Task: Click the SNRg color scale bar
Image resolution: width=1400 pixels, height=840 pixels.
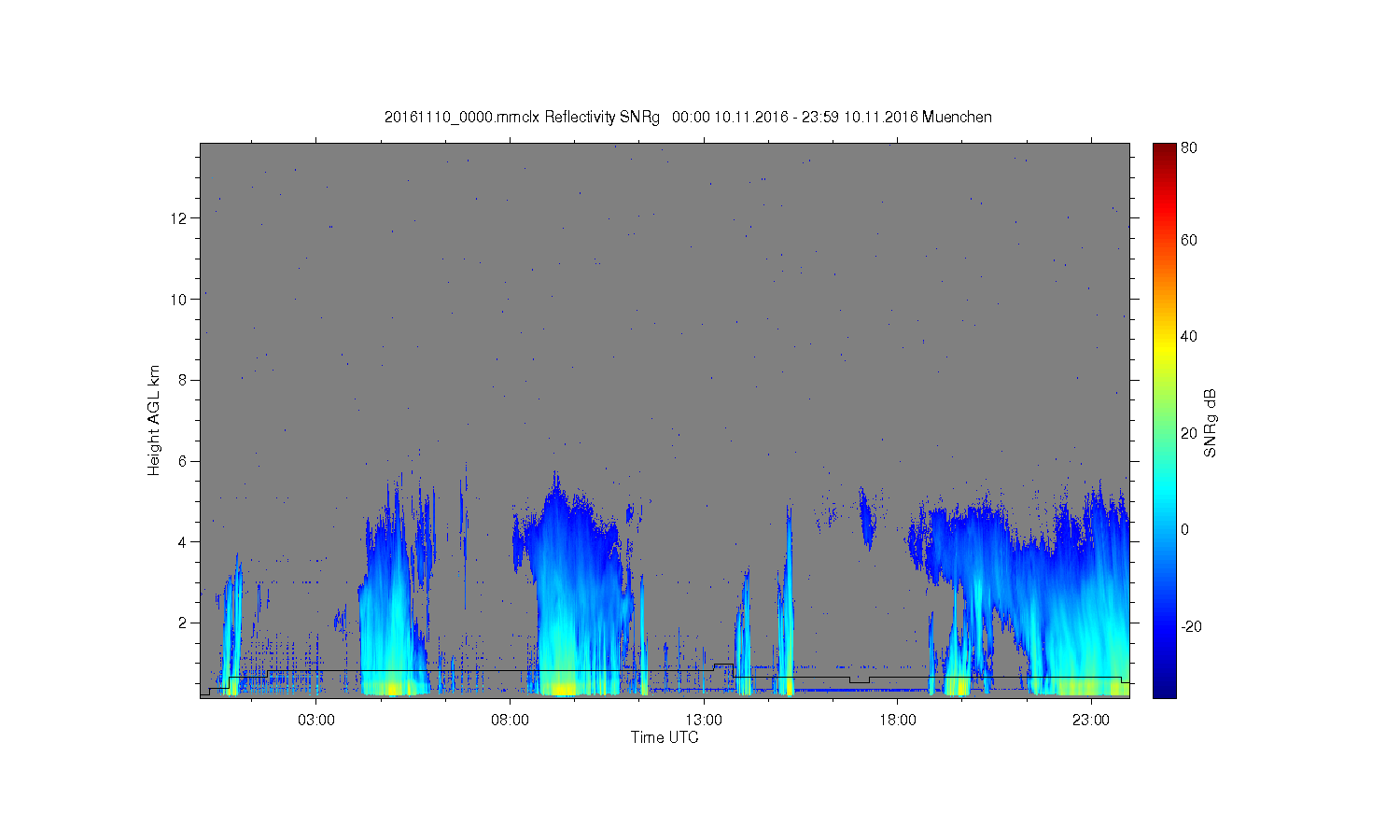Action: pos(1164,420)
